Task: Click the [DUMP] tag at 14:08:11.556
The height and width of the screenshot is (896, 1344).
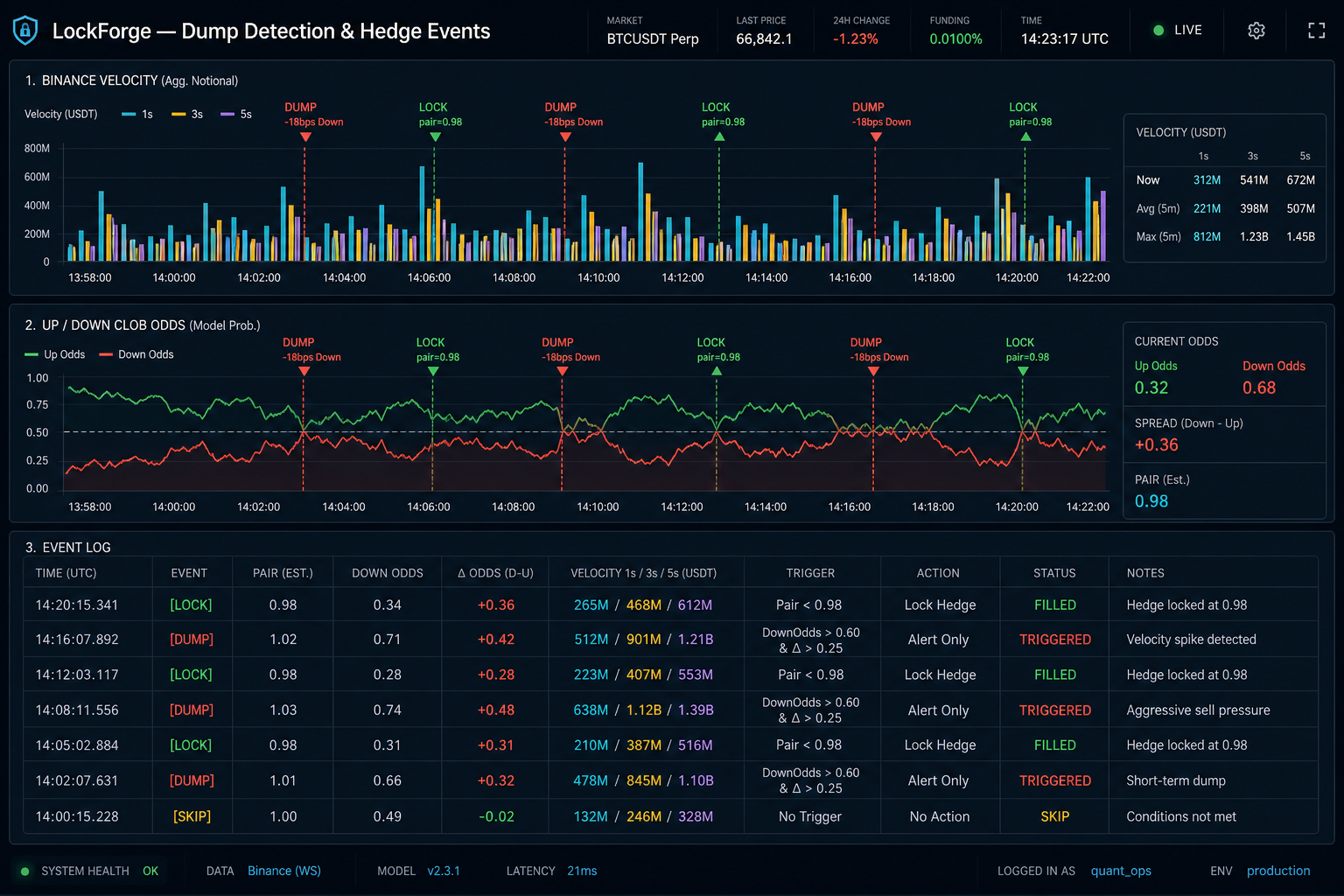Action: [x=192, y=710]
